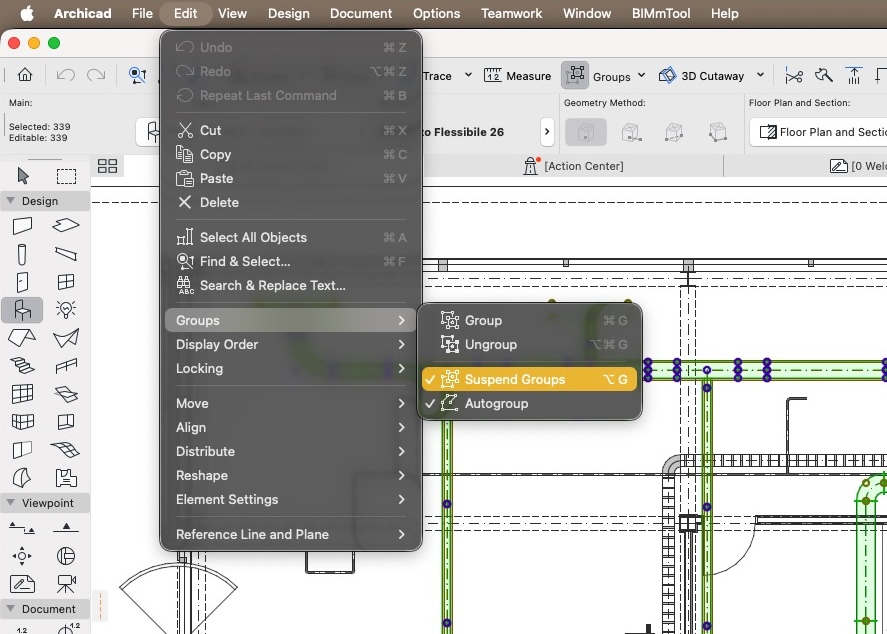This screenshot has width=887, height=634.
Task: Open the Design menu
Action: [289, 14]
